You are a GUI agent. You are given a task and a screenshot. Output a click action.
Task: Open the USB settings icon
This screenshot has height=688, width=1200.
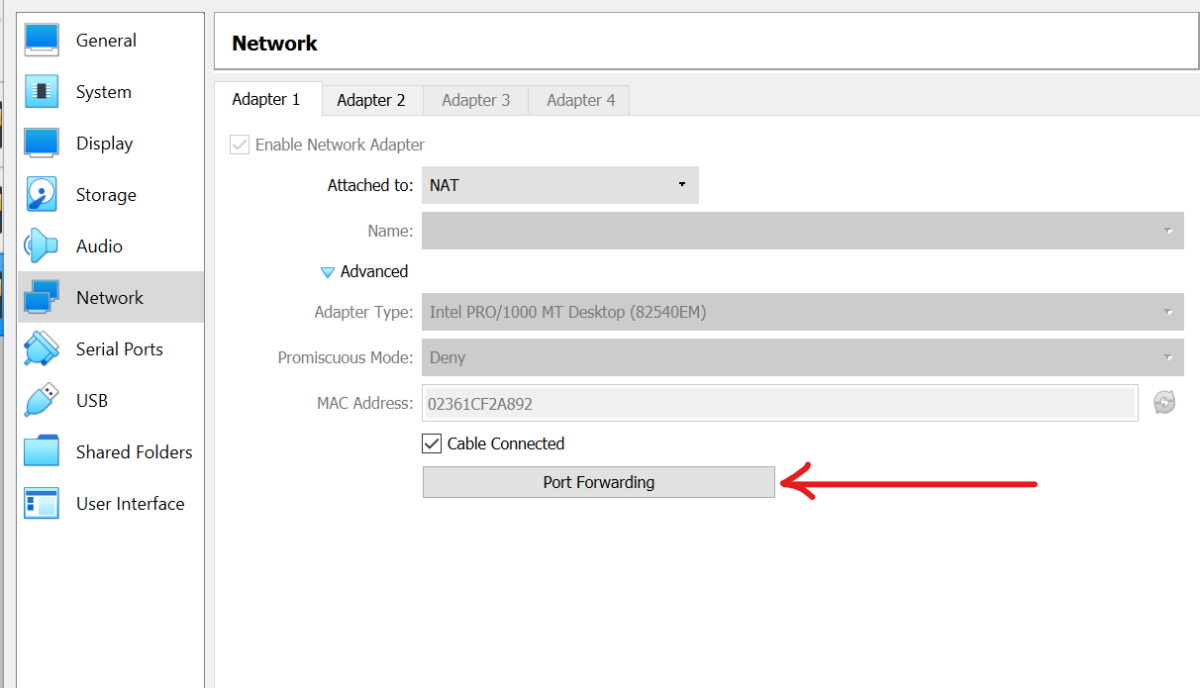(x=42, y=401)
